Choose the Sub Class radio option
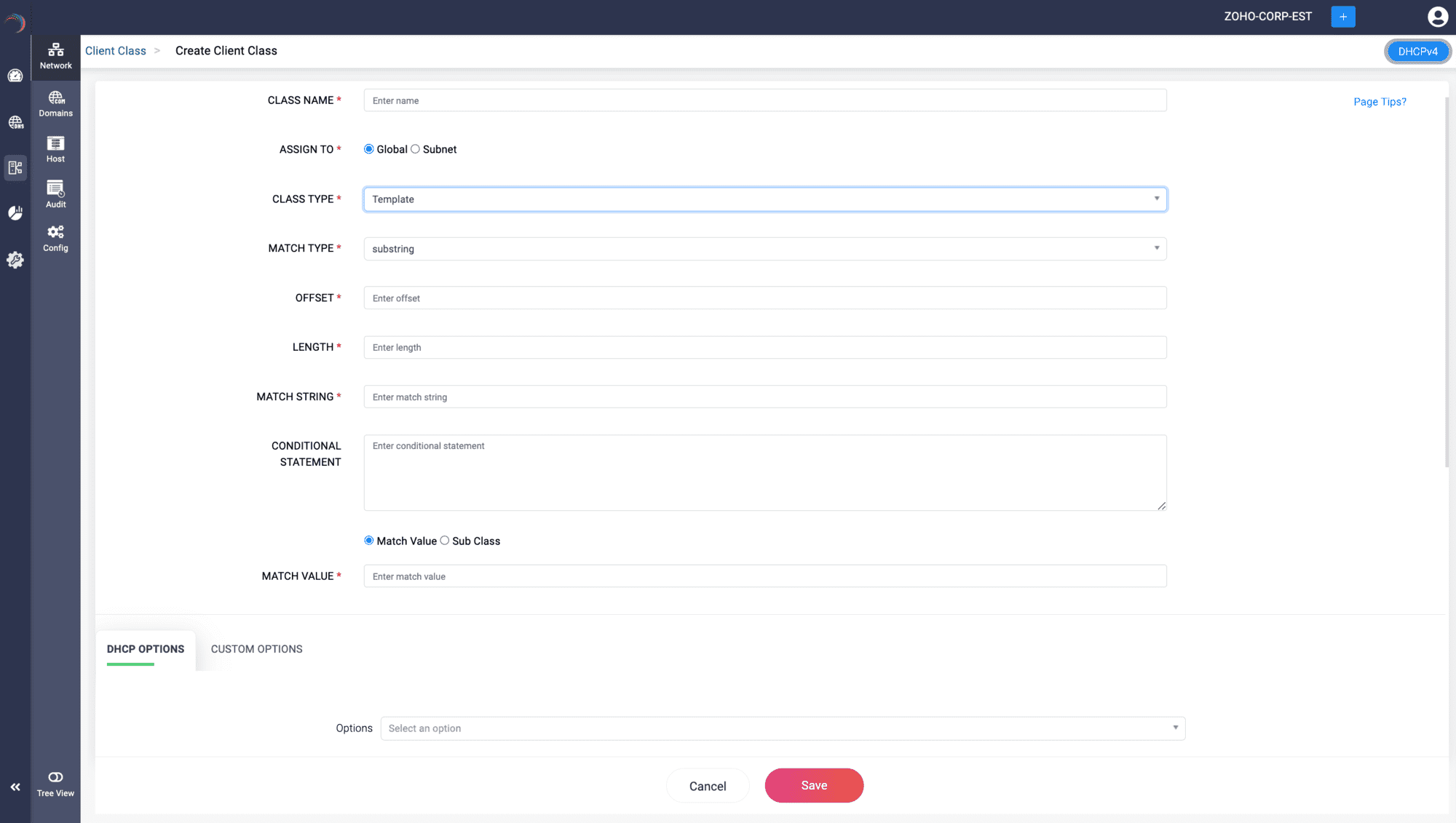The image size is (1456, 823). 445,541
